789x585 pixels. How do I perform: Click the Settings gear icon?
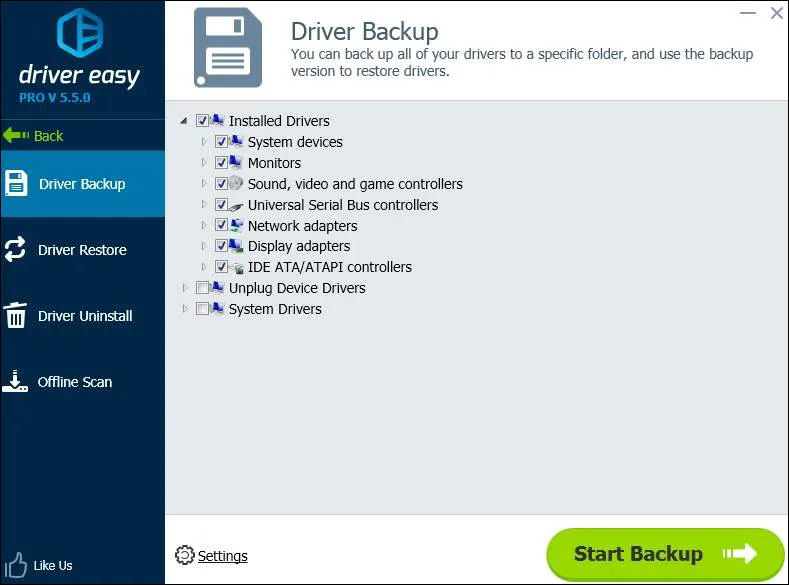(x=184, y=556)
